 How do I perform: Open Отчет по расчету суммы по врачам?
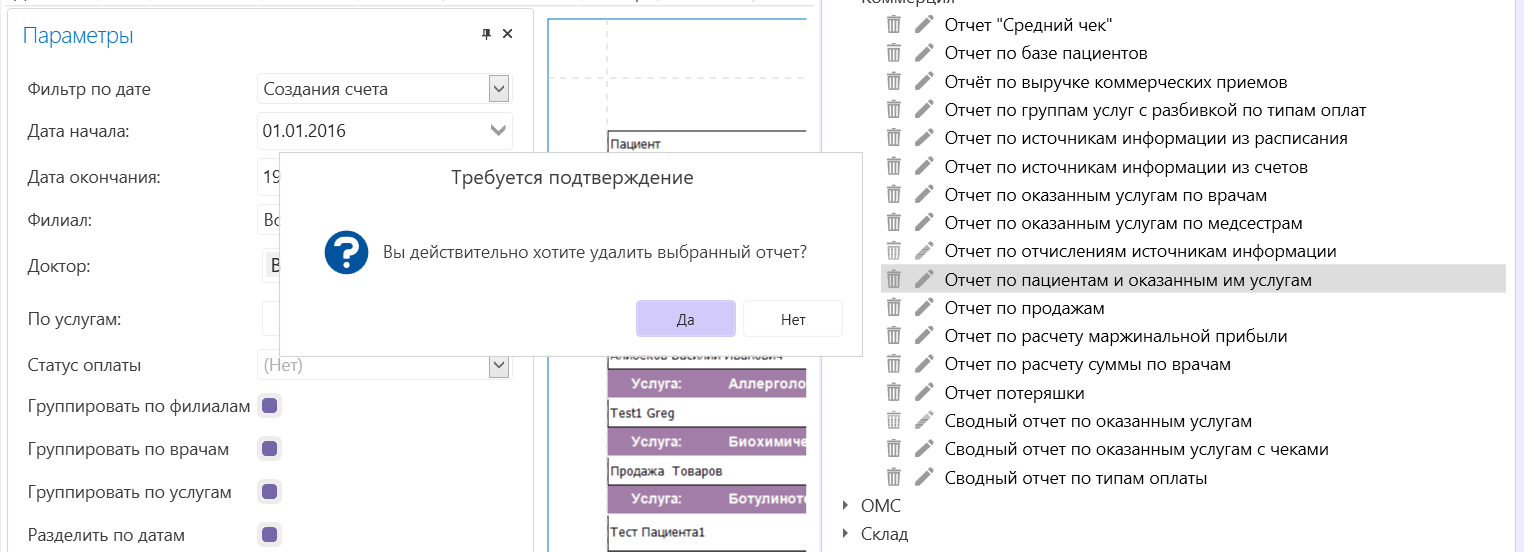pos(1087,364)
